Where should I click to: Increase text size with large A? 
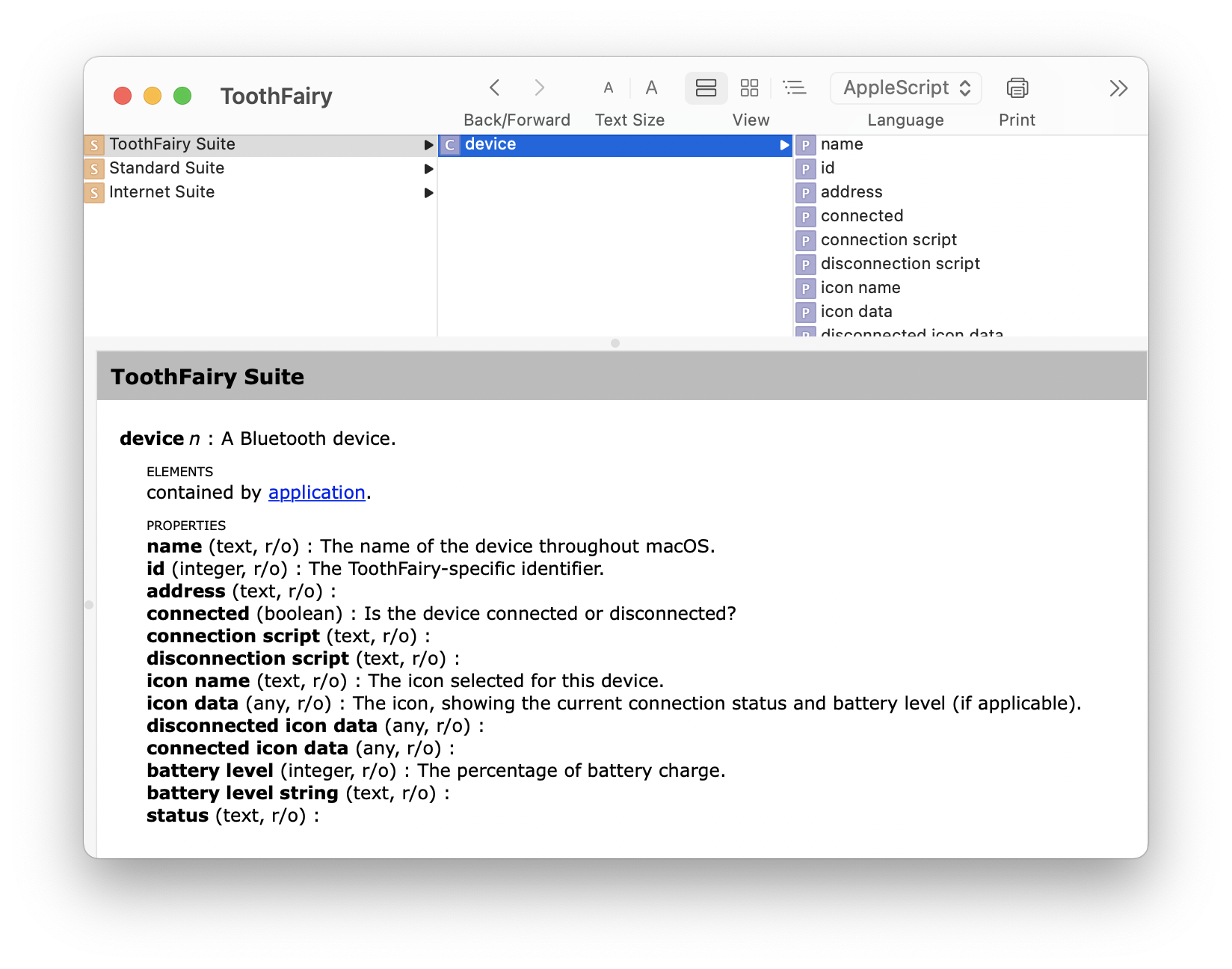pyautogui.click(x=651, y=88)
